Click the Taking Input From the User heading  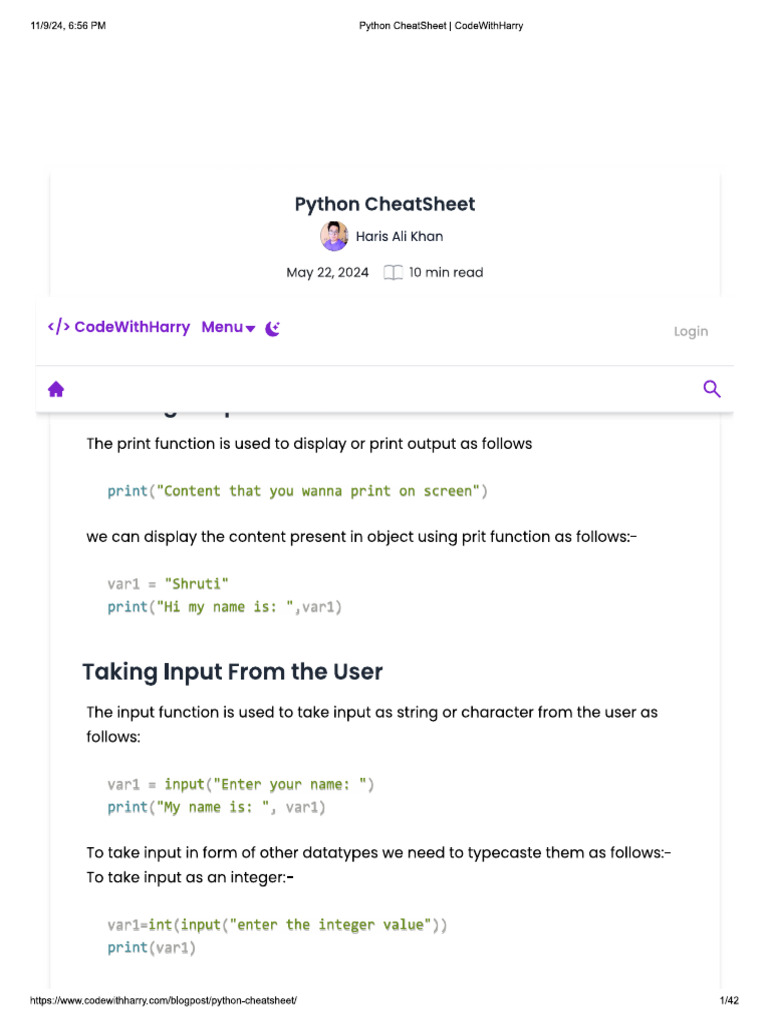(x=232, y=672)
